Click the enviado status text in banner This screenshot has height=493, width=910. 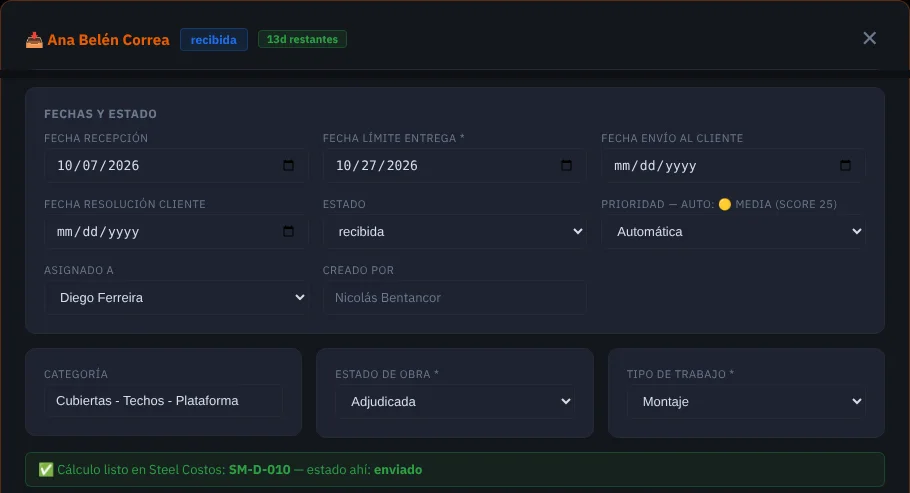pyautogui.click(x=398, y=470)
